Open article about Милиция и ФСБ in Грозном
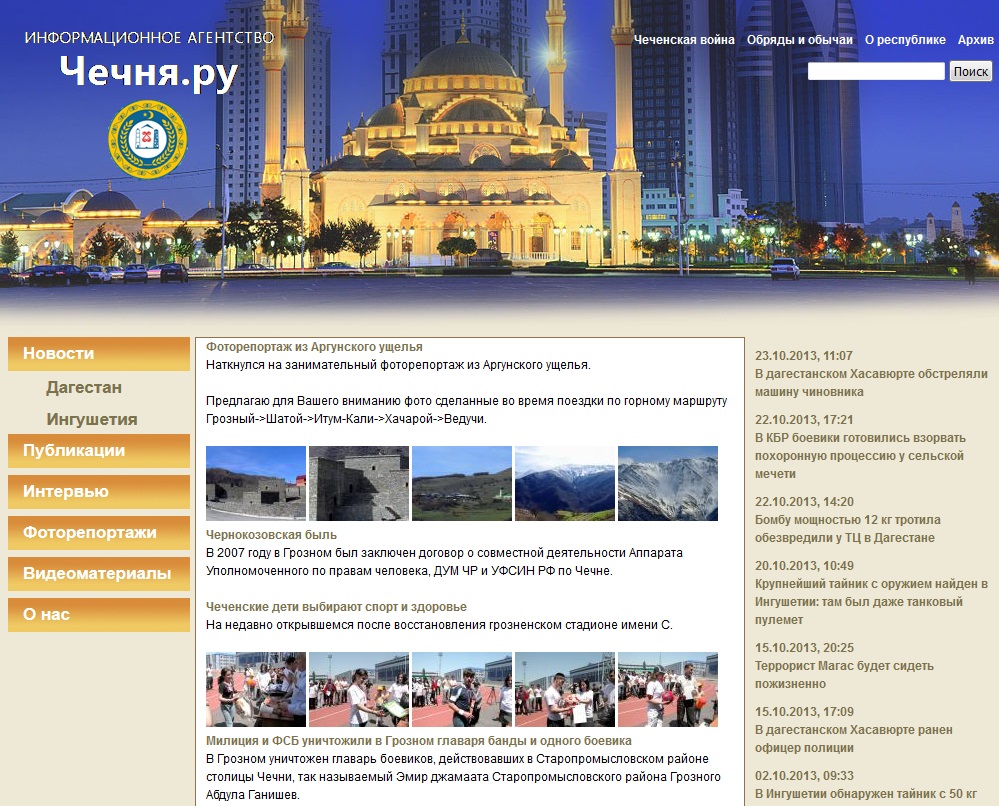Image resolution: width=999 pixels, height=806 pixels. tap(419, 741)
